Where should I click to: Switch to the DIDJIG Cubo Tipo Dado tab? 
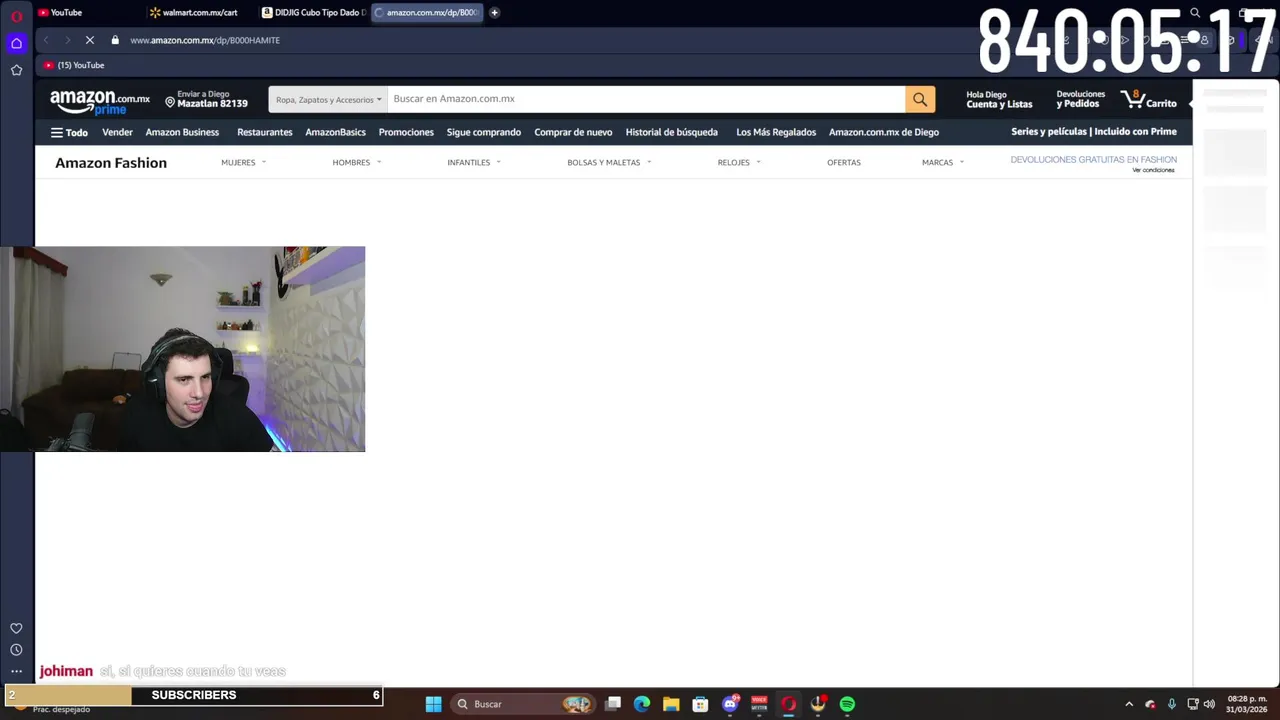tap(313, 13)
